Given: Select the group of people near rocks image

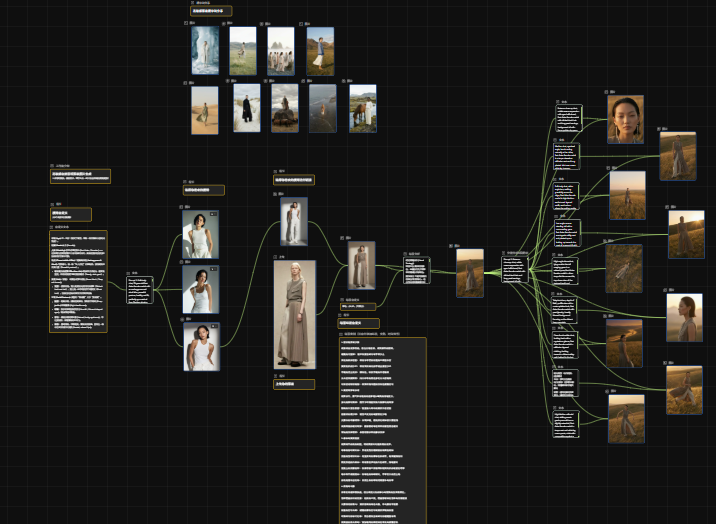Looking at the screenshot, I should coord(281,50).
